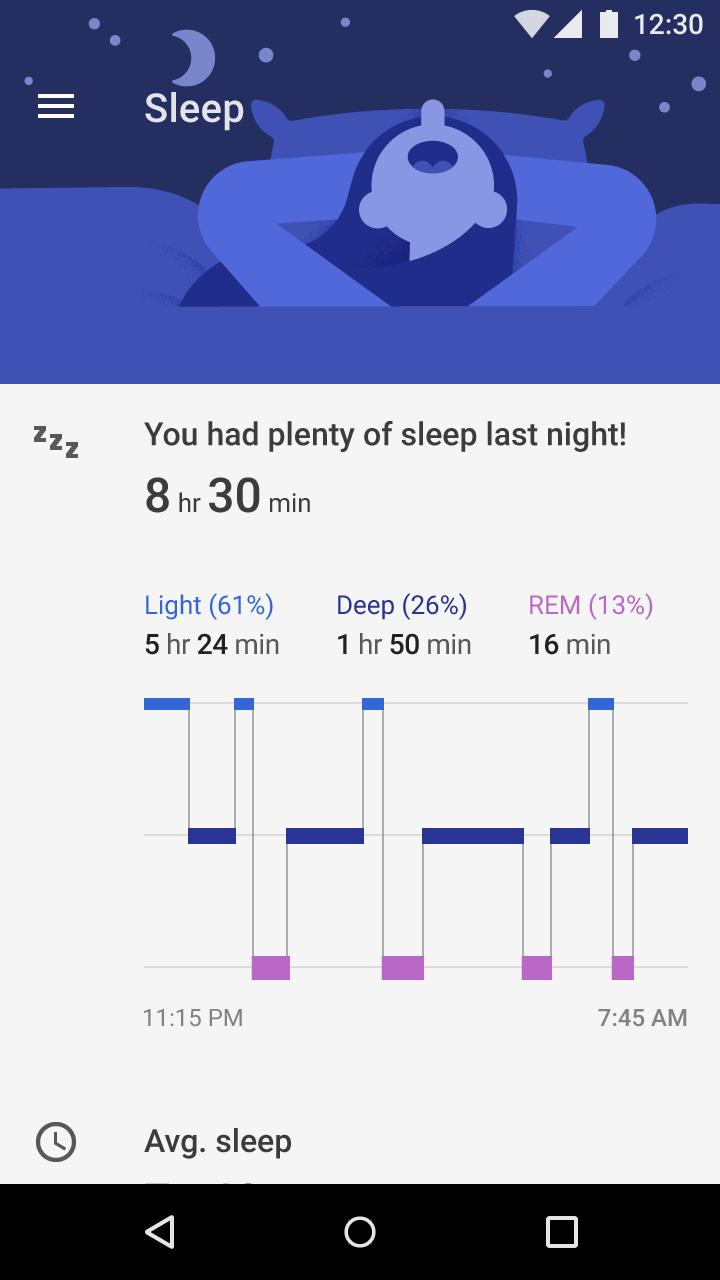720x1280 pixels.
Task: Tap the longest dark-blue Deep sleep bar
Action: (473, 836)
